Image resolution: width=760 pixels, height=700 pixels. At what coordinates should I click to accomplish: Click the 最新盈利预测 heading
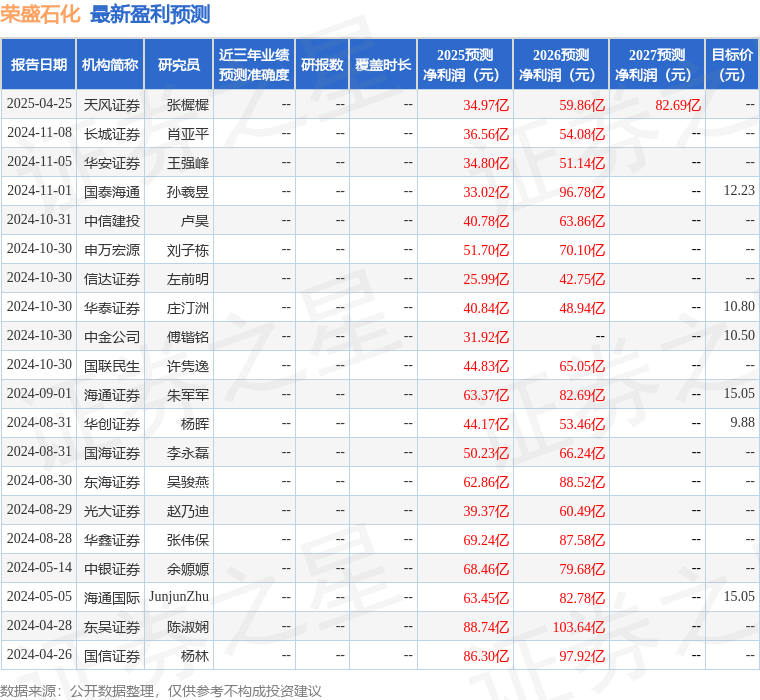[150, 15]
